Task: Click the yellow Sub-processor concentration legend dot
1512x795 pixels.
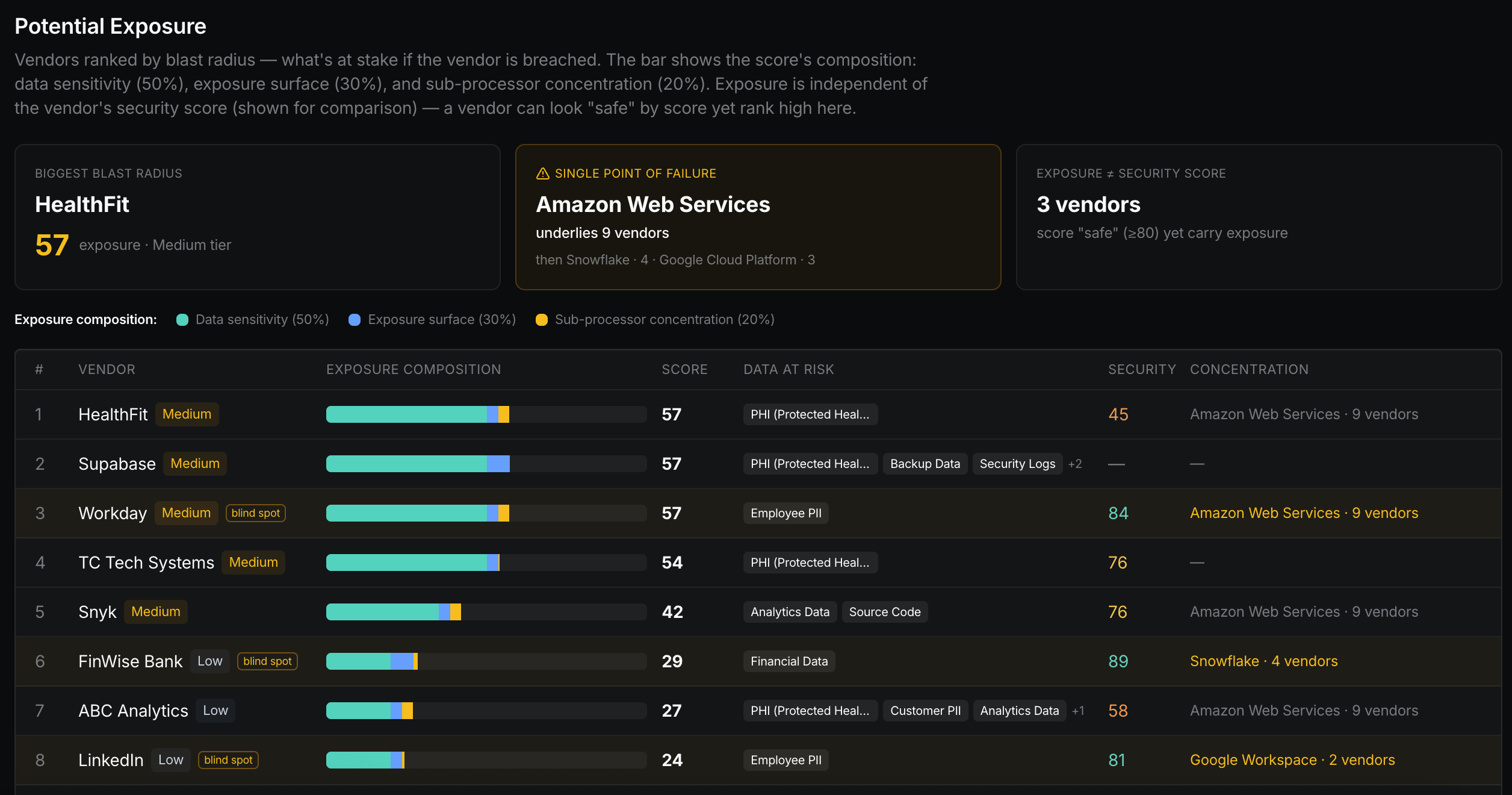Action: (x=542, y=320)
